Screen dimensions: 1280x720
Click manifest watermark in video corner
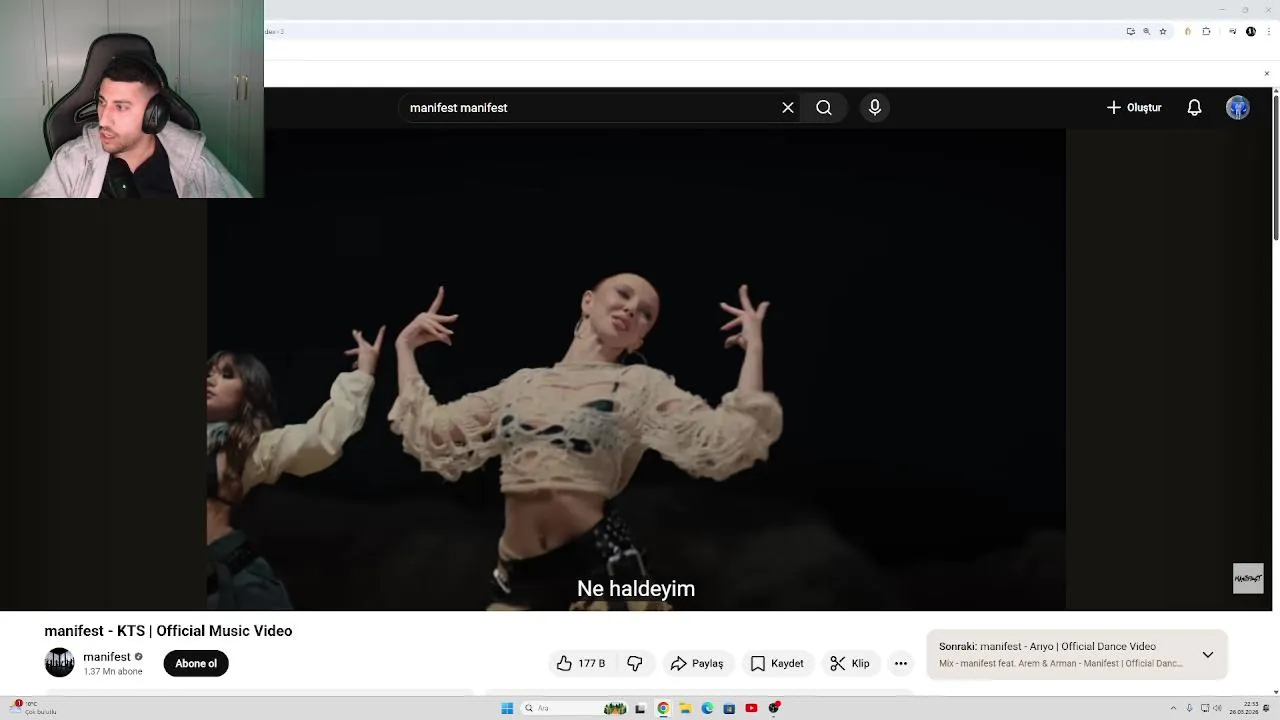1248,578
